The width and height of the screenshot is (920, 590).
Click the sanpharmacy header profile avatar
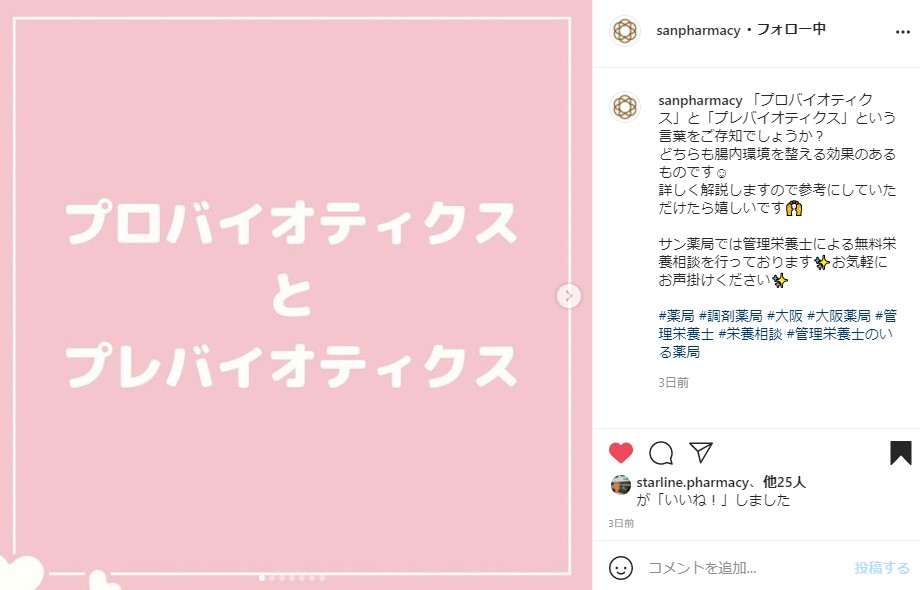tap(625, 30)
